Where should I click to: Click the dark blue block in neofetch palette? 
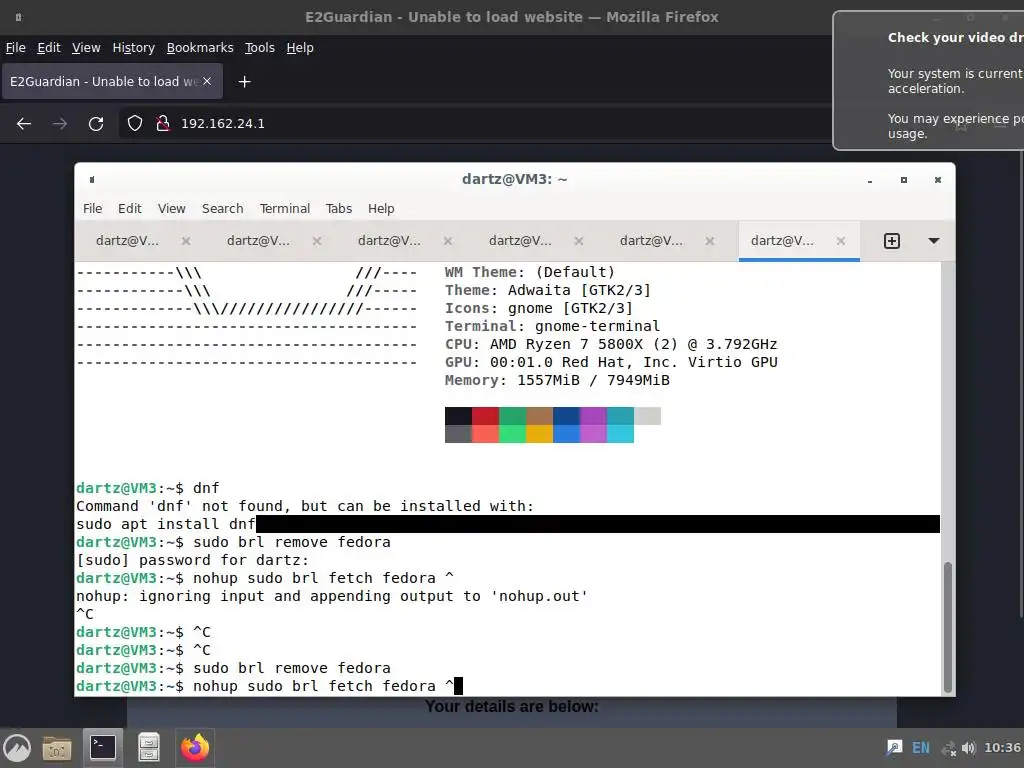[x=566, y=416]
